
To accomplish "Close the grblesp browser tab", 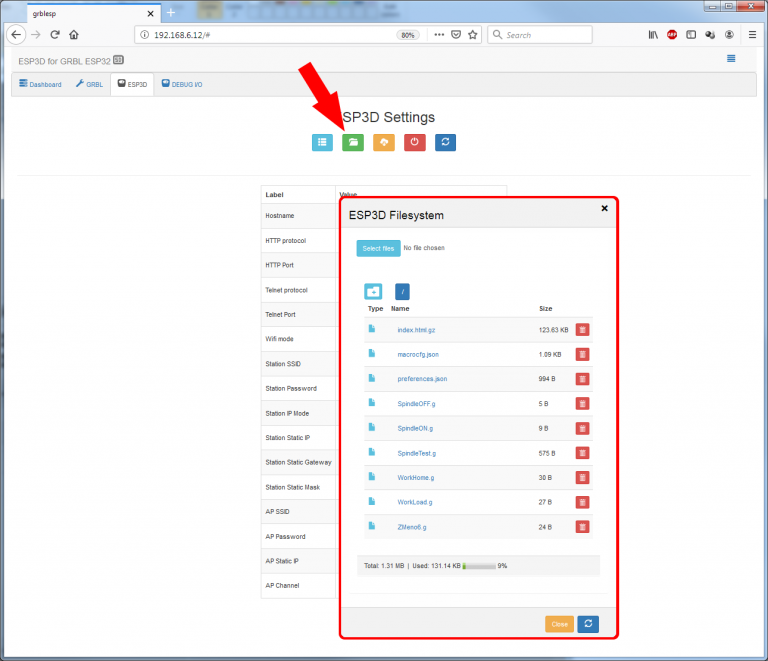I will (x=150, y=14).
